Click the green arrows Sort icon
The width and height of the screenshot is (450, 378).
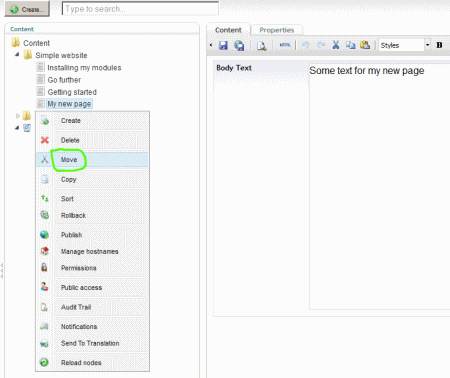click(x=44, y=198)
